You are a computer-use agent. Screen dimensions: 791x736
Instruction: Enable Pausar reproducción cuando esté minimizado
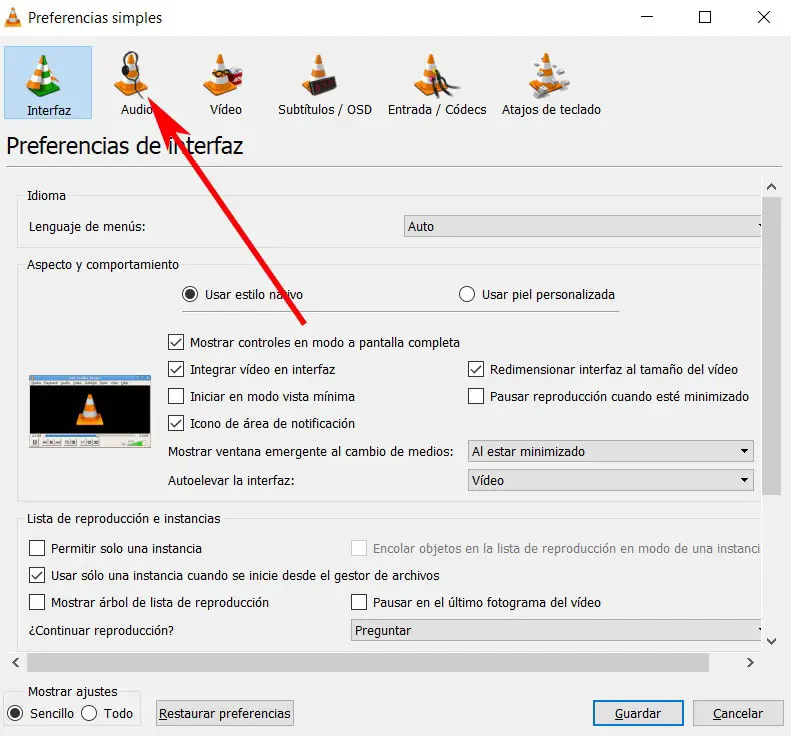(476, 397)
